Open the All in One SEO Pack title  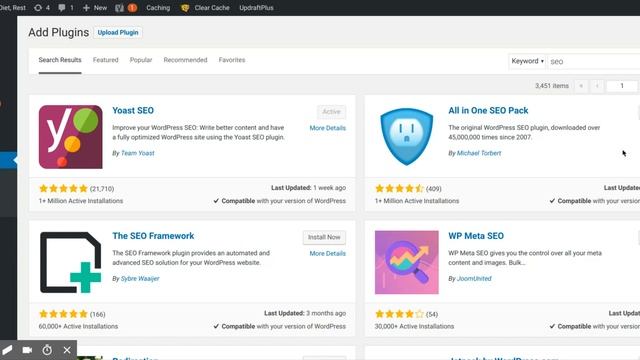point(488,111)
